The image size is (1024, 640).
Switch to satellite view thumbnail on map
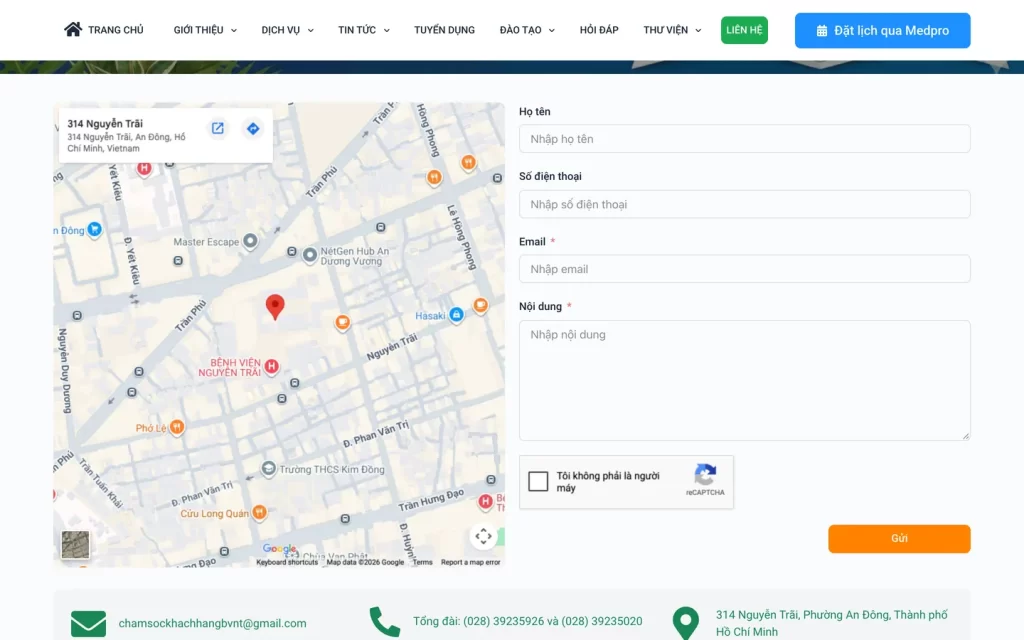(75, 545)
